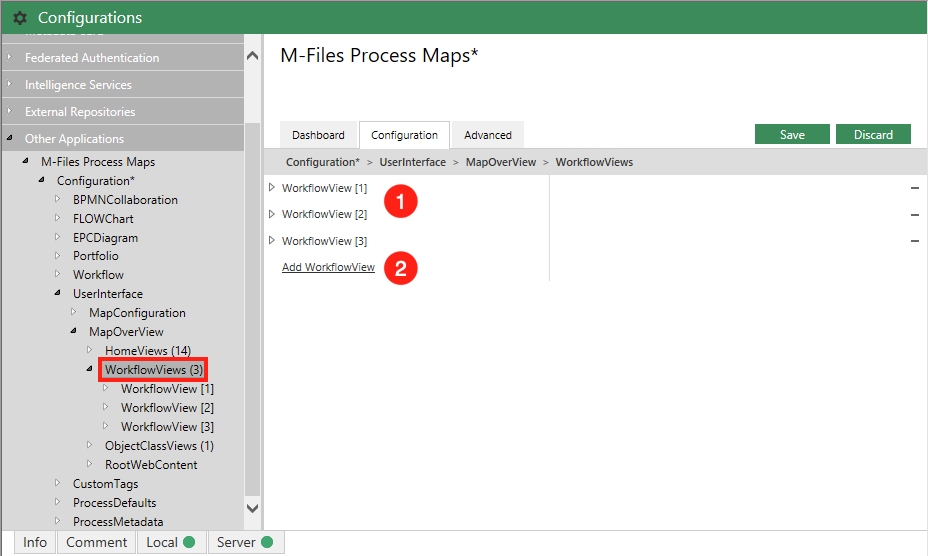
Task: Expand the HomeViews (14) tree node
Action: click(89, 350)
